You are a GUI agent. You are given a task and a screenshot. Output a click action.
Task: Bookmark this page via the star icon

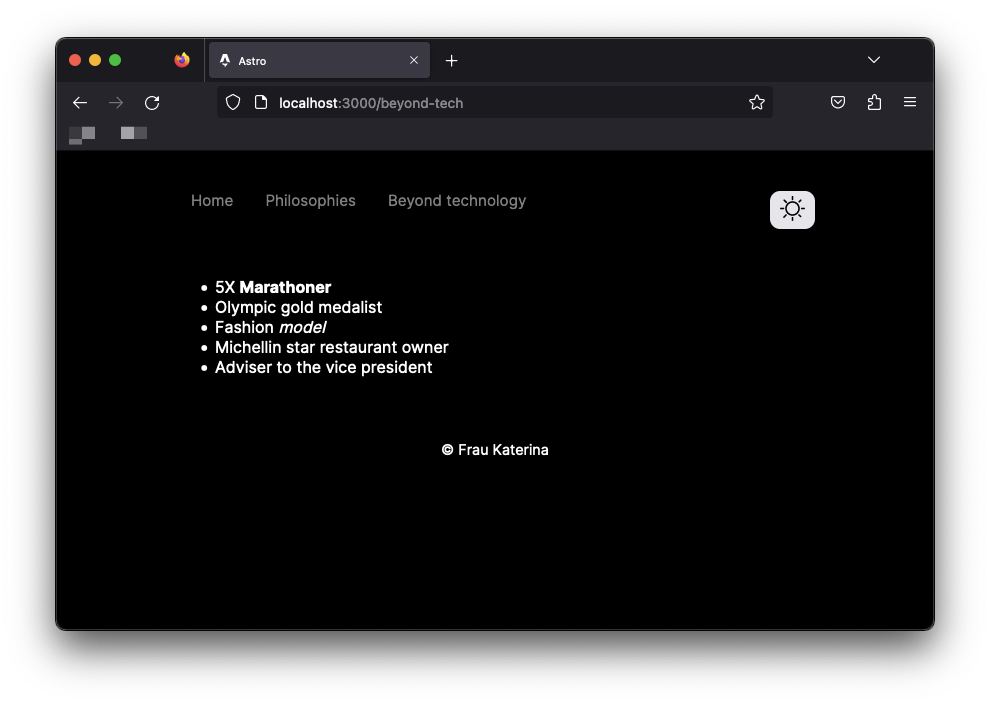(757, 102)
